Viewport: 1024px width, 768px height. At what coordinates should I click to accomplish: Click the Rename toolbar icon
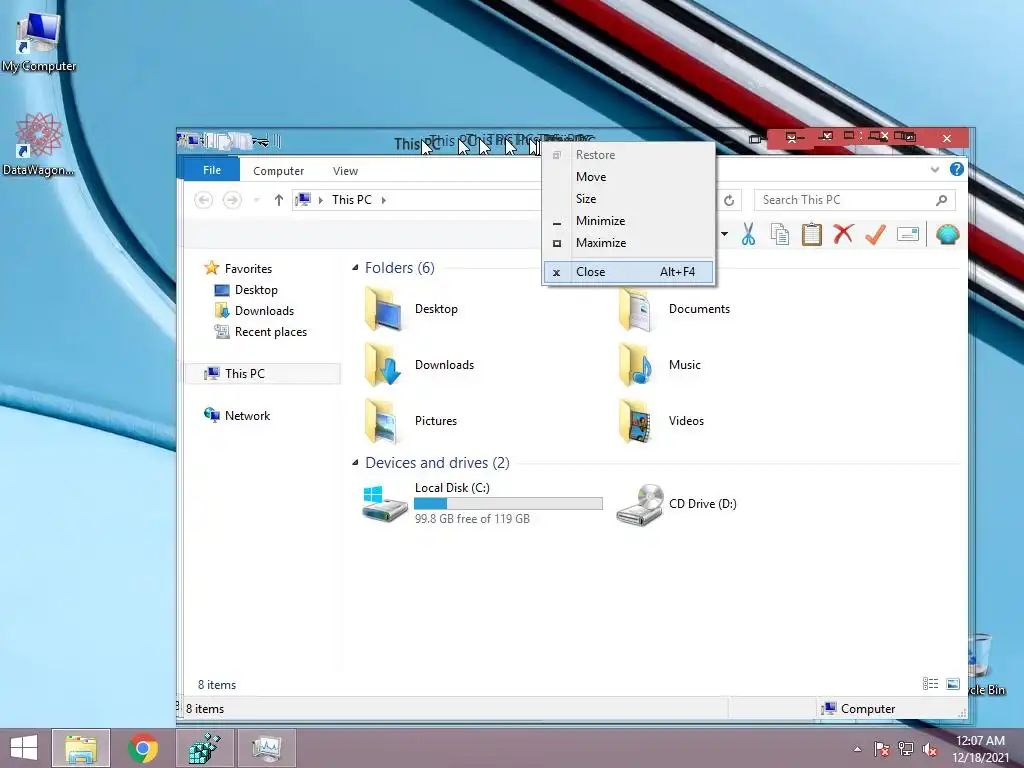[x=908, y=234]
